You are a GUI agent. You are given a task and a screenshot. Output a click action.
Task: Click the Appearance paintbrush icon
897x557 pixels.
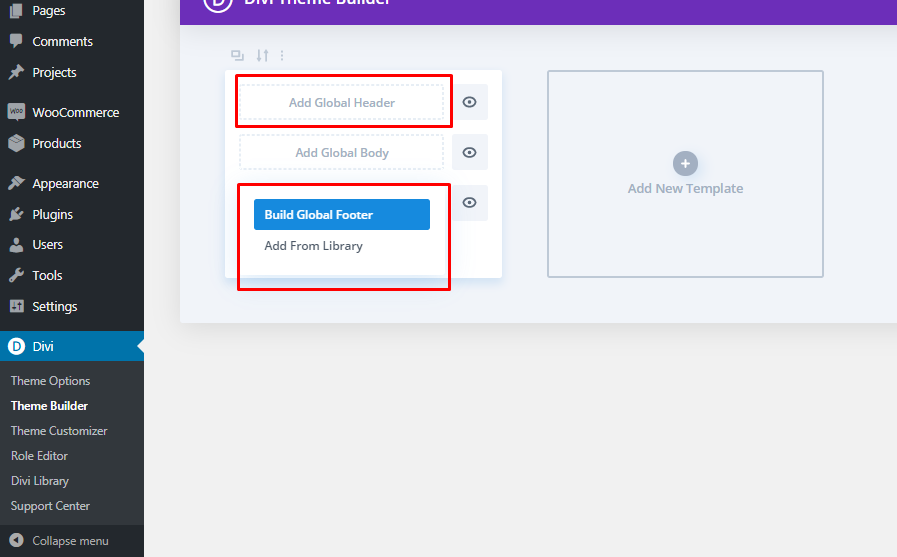coord(16,183)
